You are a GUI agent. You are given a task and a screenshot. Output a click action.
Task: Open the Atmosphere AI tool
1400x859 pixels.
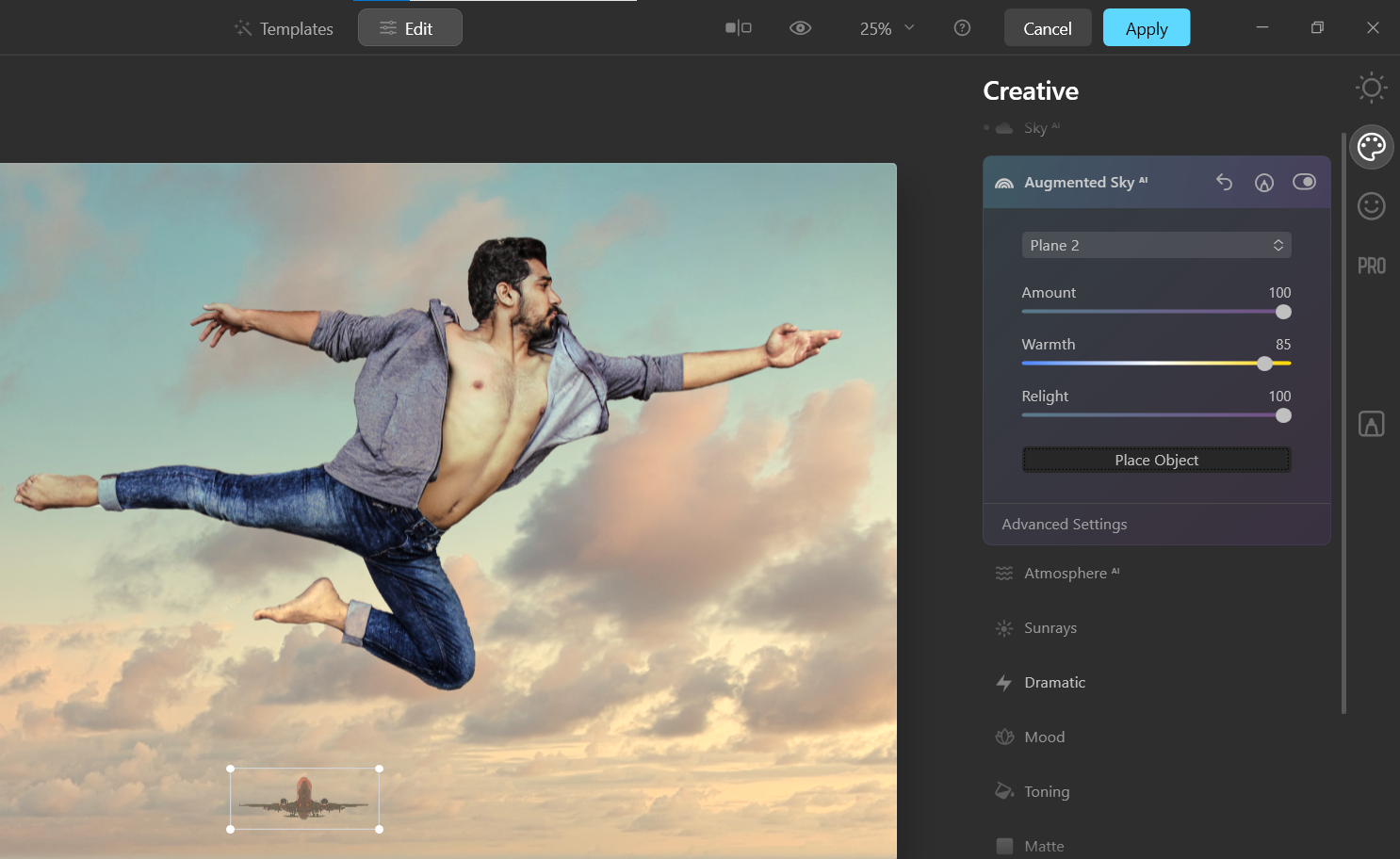click(x=1072, y=573)
